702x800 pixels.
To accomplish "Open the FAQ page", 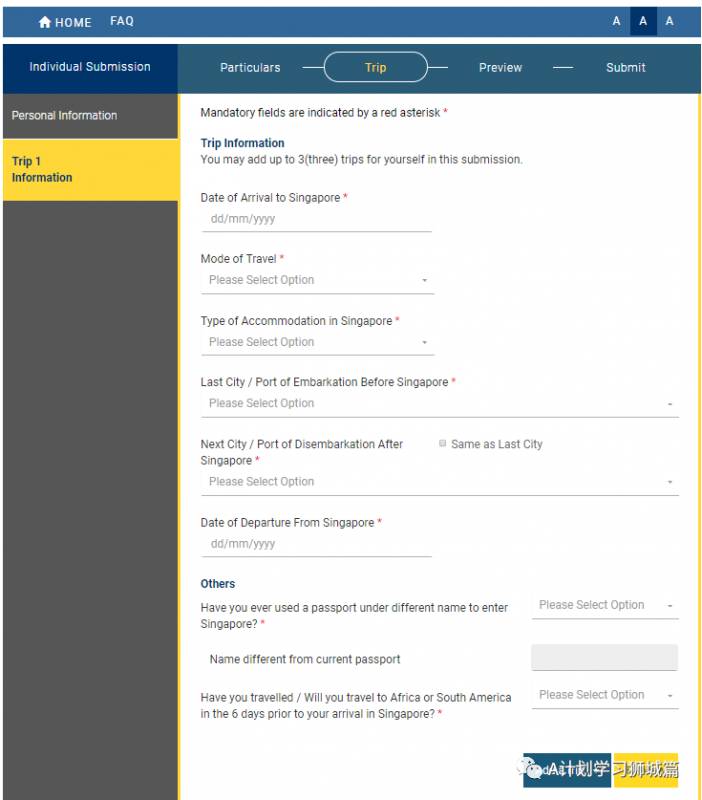I will coord(121,21).
